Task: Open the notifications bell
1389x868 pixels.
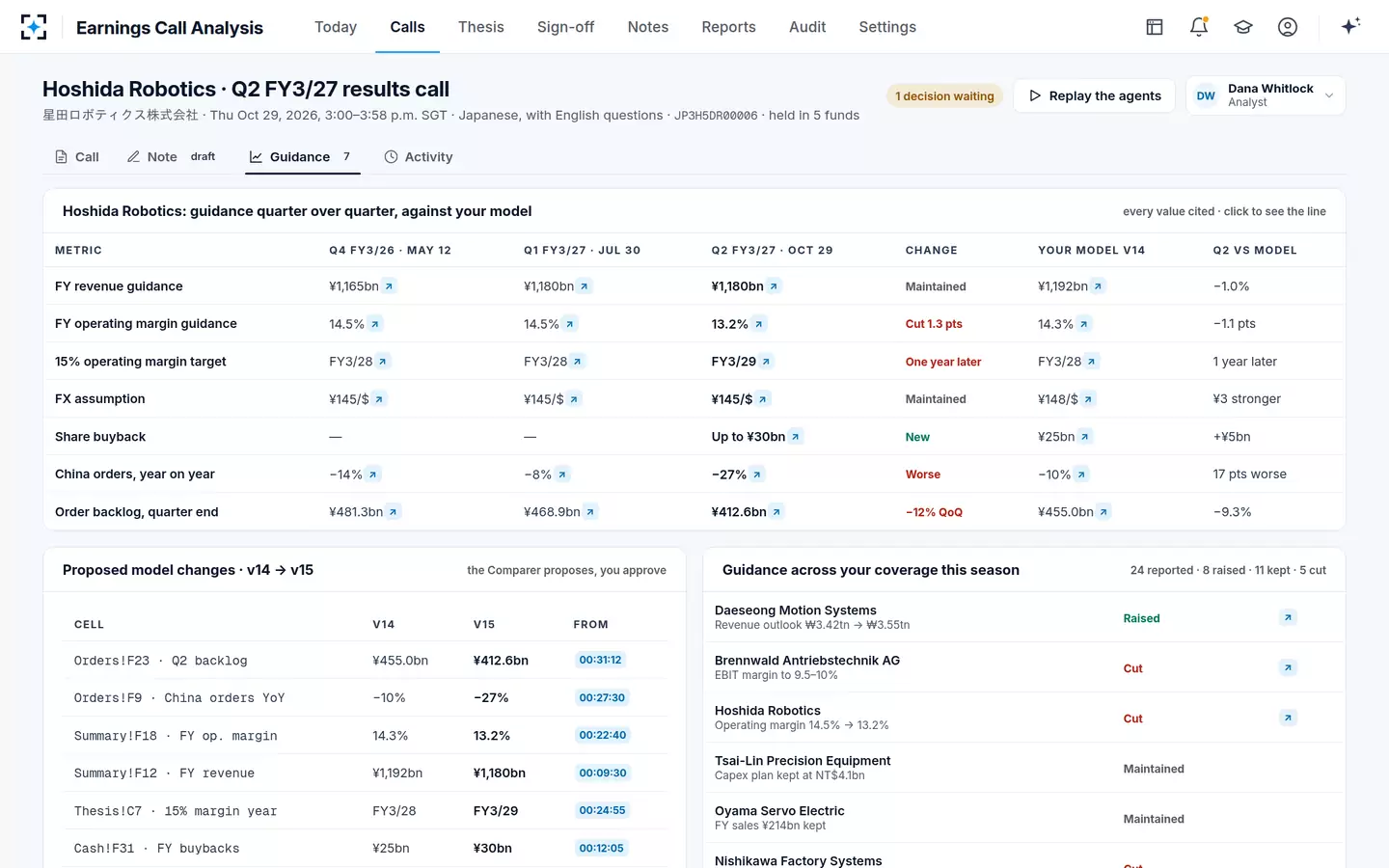Action: click(x=1199, y=27)
